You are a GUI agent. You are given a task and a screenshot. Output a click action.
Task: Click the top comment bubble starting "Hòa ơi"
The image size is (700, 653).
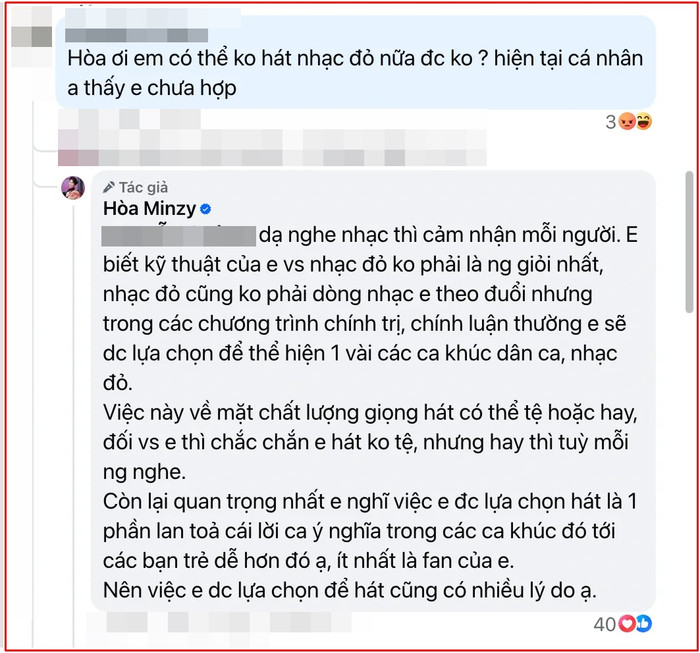pos(355,62)
